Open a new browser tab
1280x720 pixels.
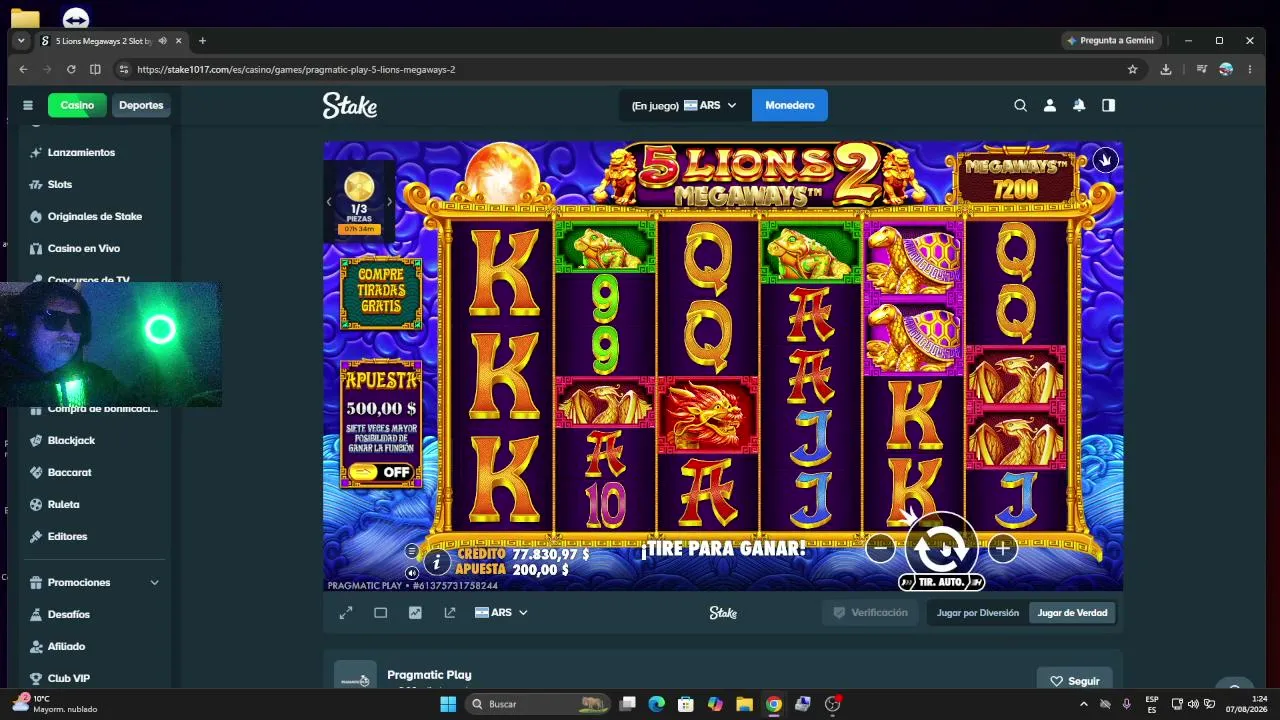point(202,41)
